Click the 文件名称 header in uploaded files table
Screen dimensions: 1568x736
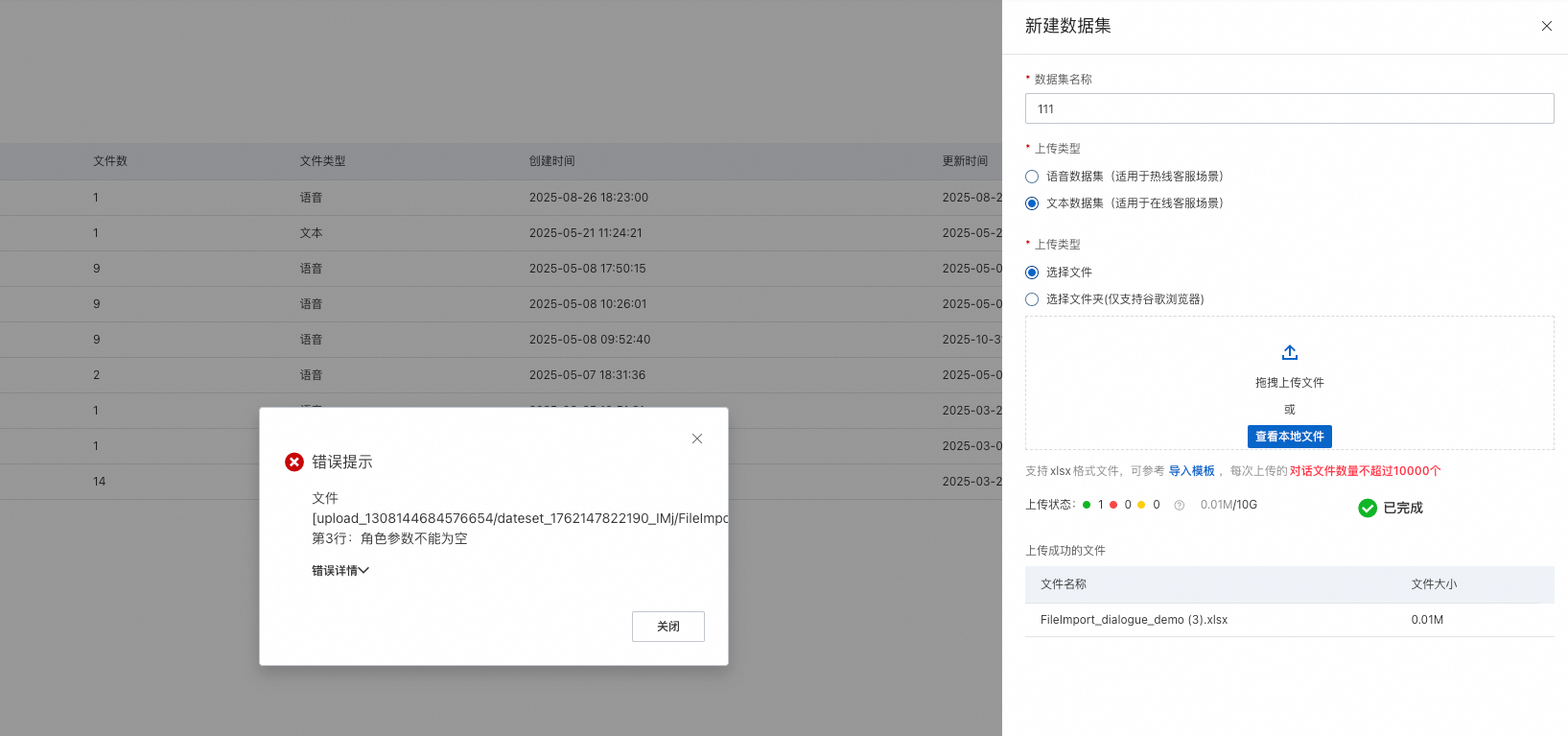(1064, 584)
